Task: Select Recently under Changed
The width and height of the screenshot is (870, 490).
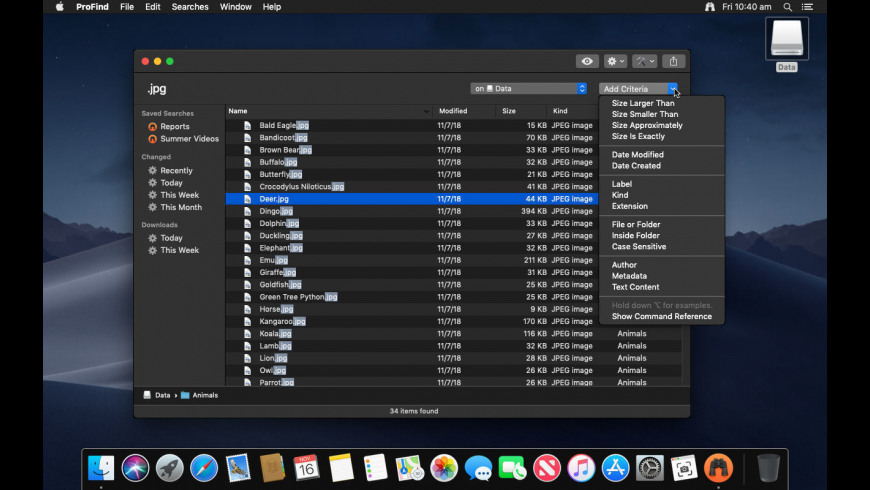Action: point(176,171)
